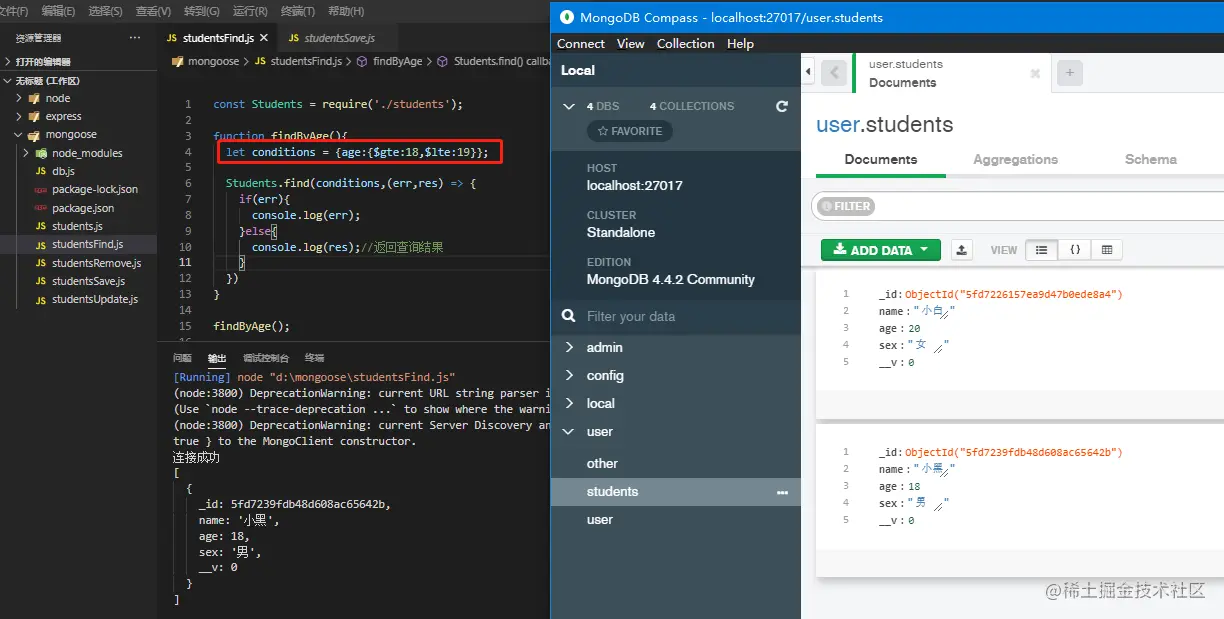Expand the 打开的编辑器 section
1224x619 pixels.
pos(8,62)
